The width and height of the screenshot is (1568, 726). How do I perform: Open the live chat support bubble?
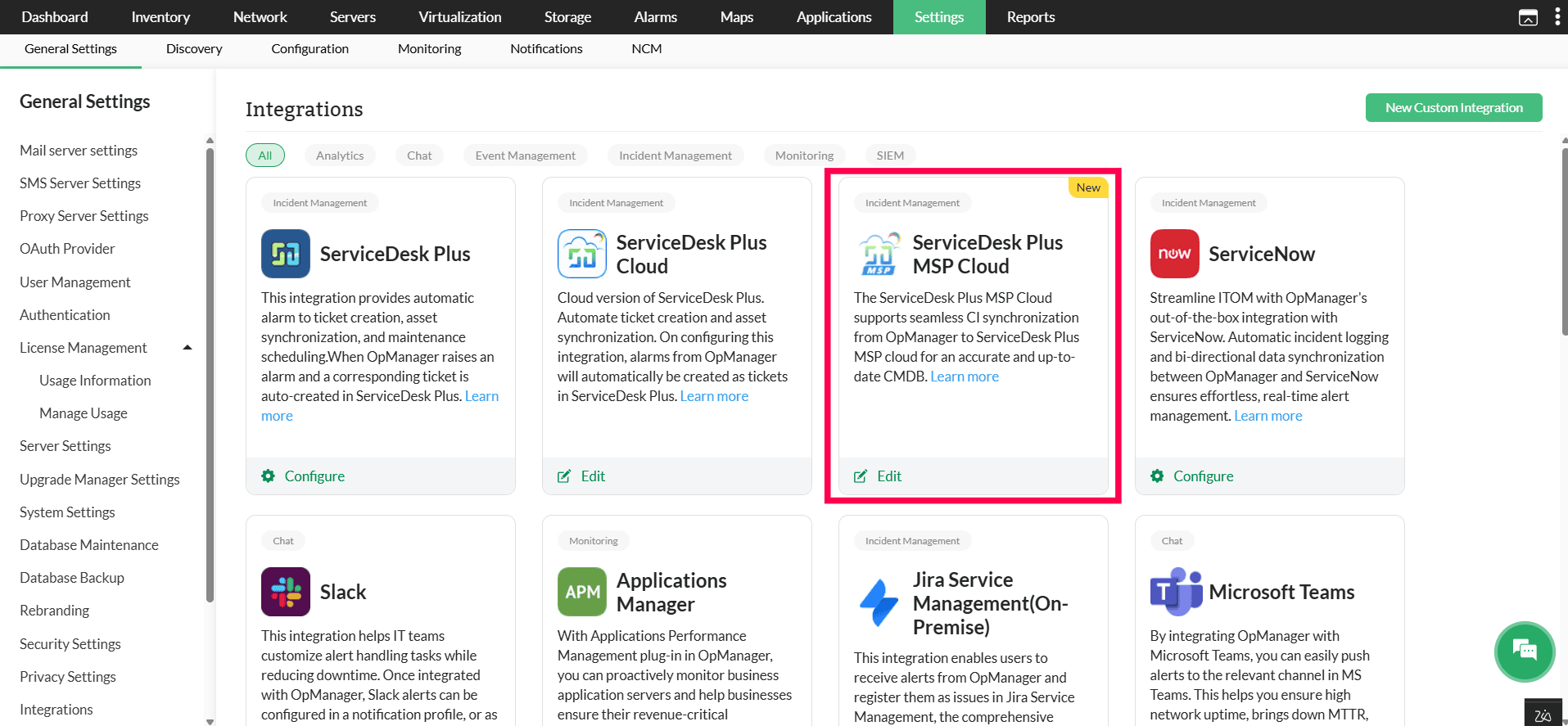click(1525, 652)
